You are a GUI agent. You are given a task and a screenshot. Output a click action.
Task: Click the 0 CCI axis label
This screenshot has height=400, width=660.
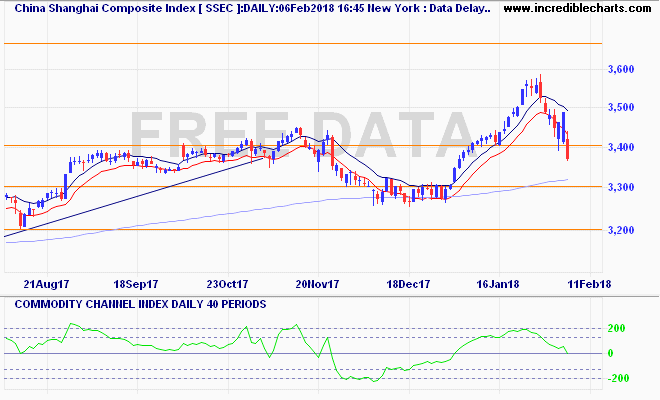611,353
